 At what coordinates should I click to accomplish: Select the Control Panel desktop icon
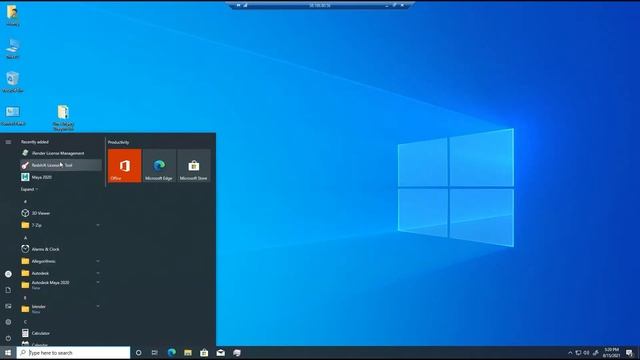[x=13, y=116]
